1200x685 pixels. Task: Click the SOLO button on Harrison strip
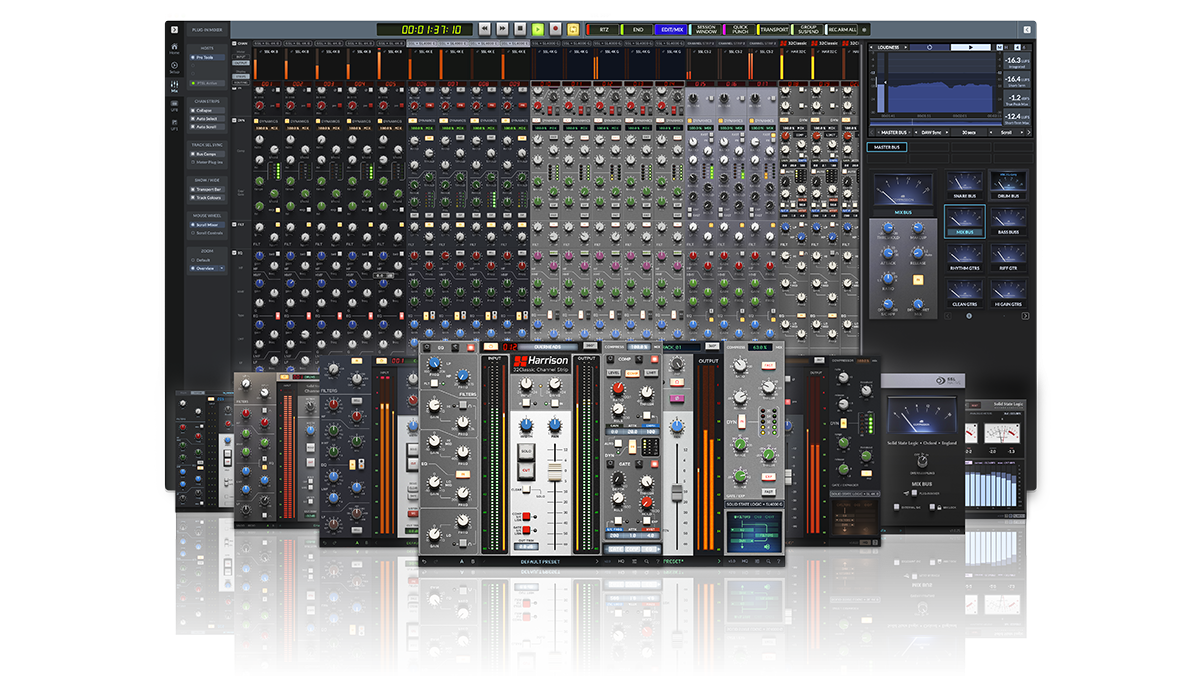[526, 451]
